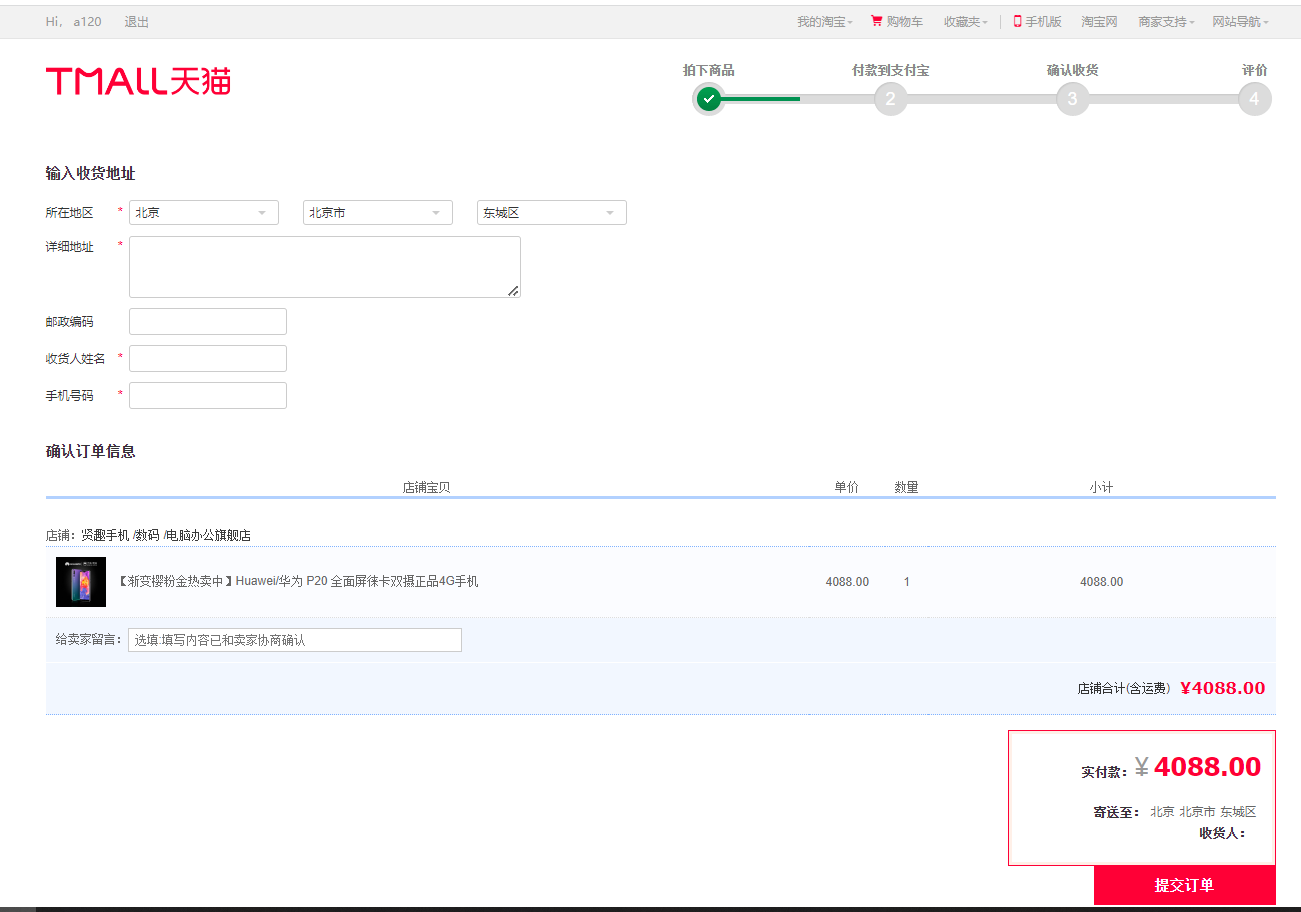Screen dimensions: 1301x912
Task: Click the green checkmark step circle
Action: pos(708,98)
